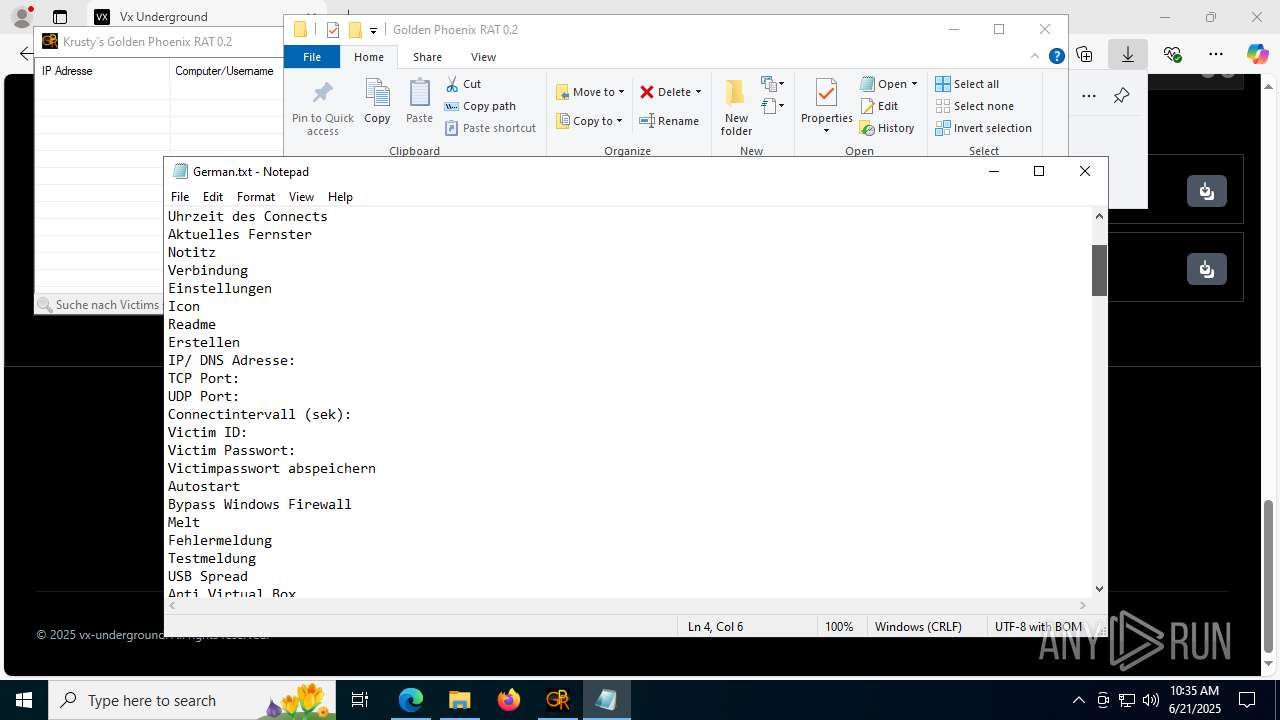This screenshot has height=720, width=1280.
Task: Click New folder icon
Action: click(736, 107)
